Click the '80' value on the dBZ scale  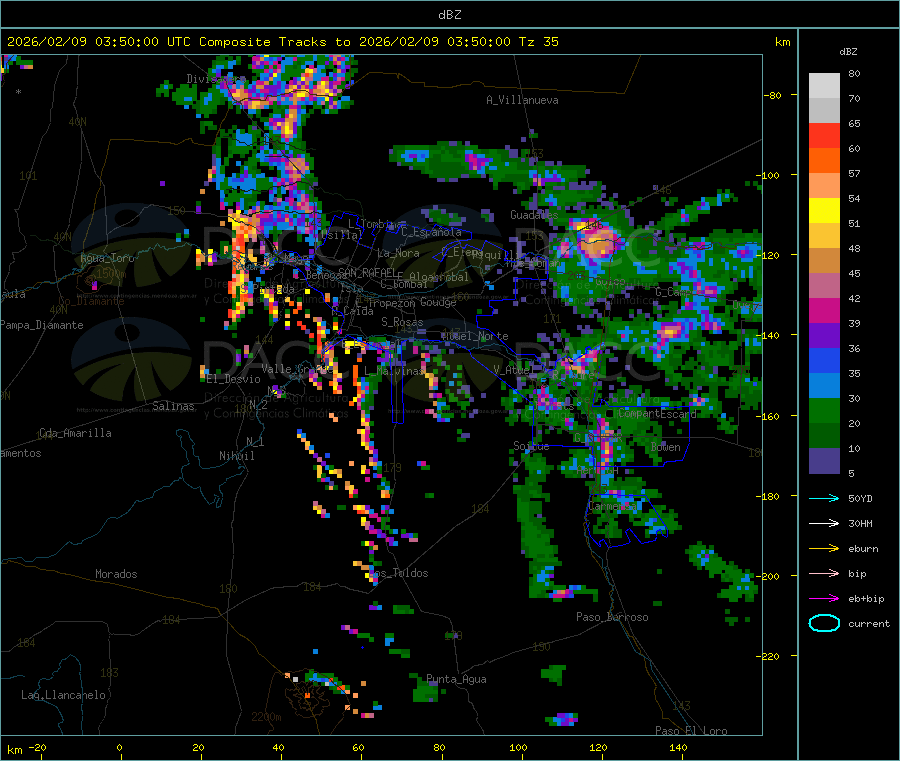(854, 73)
